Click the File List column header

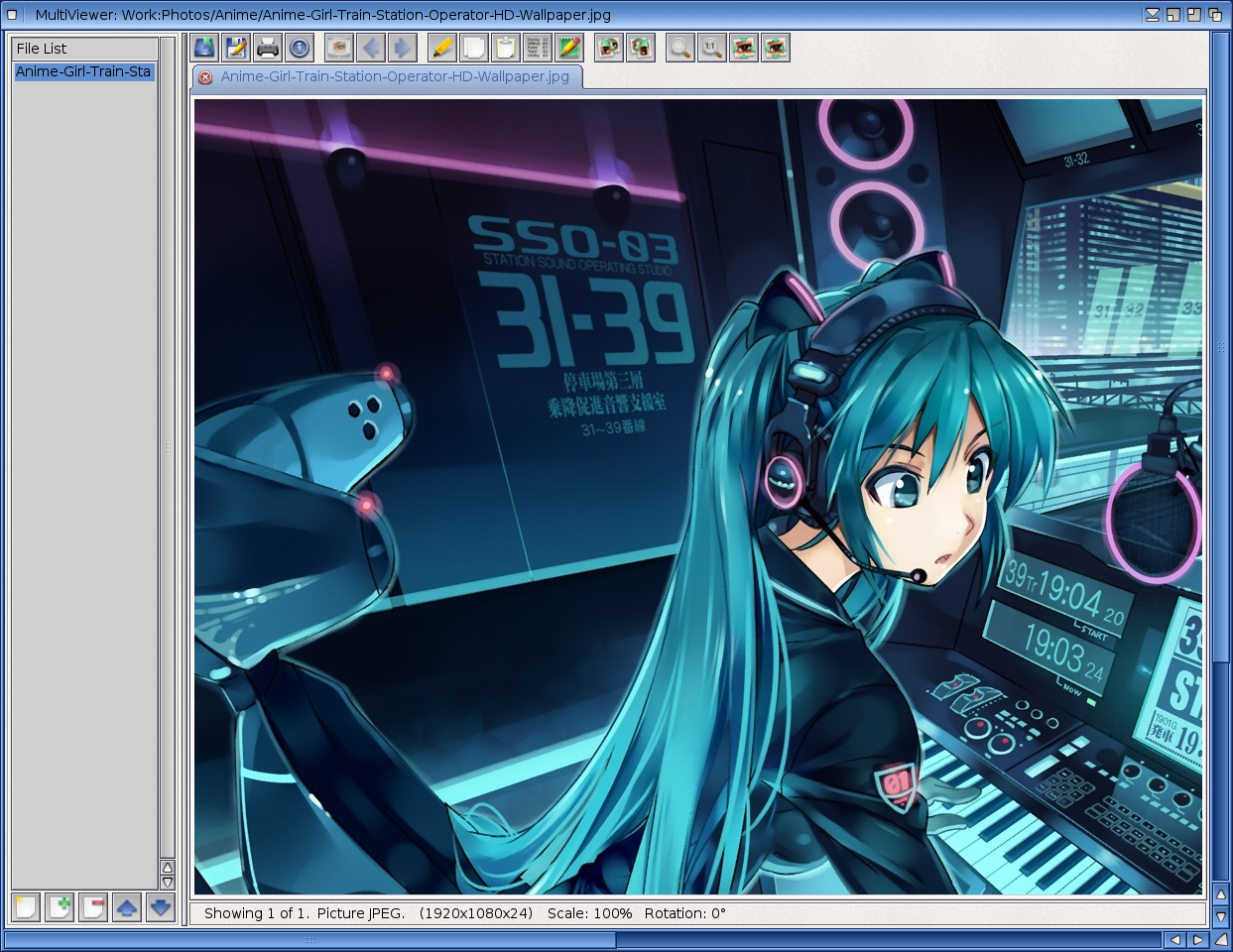tap(84, 48)
